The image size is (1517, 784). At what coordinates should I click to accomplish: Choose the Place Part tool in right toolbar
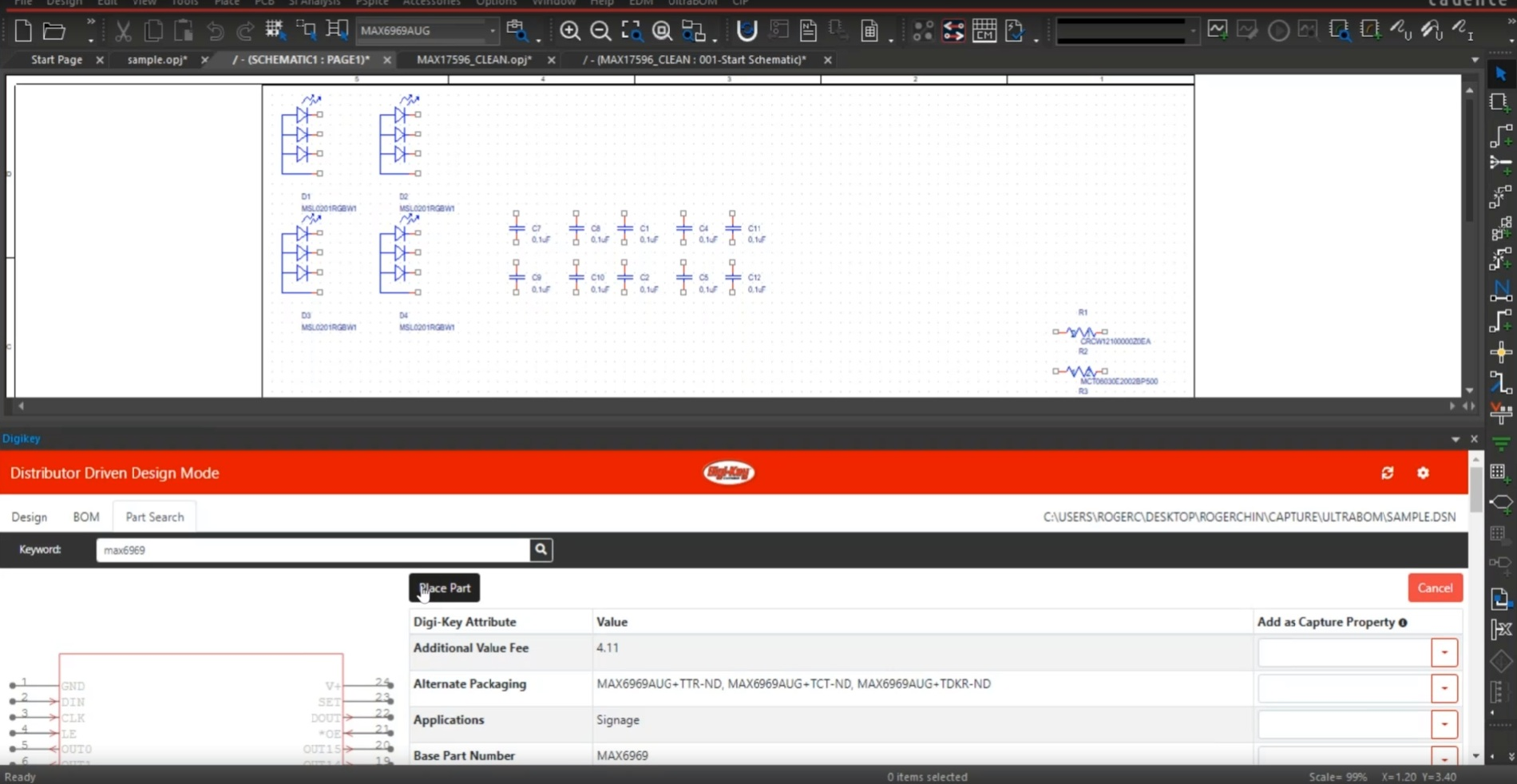click(x=1501, y=103)
